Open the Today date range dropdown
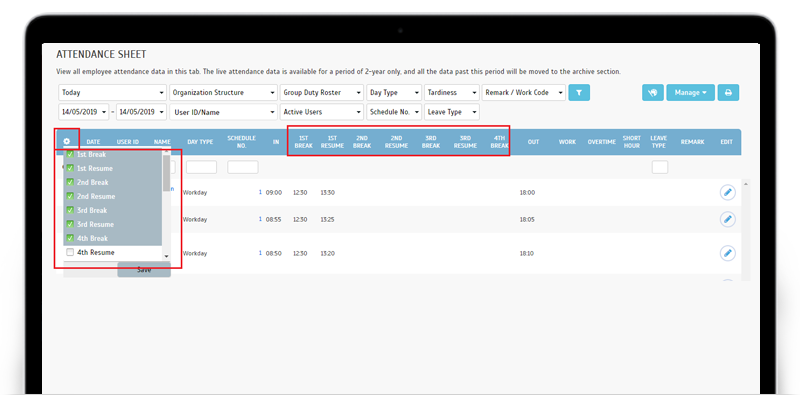This screenshot has width=800, height=395. click(x=113, y=92)
